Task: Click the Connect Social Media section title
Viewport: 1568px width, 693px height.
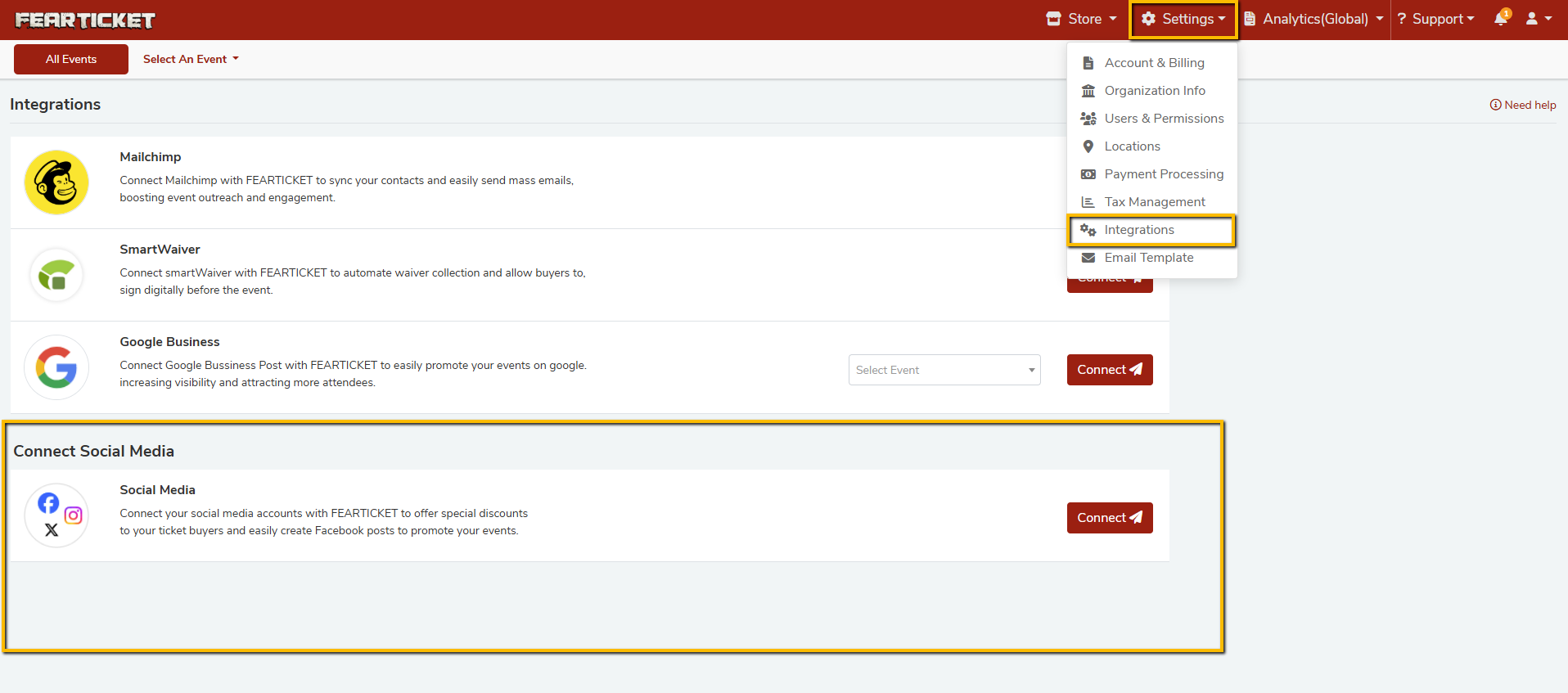Action: click(x=93, y=451)
